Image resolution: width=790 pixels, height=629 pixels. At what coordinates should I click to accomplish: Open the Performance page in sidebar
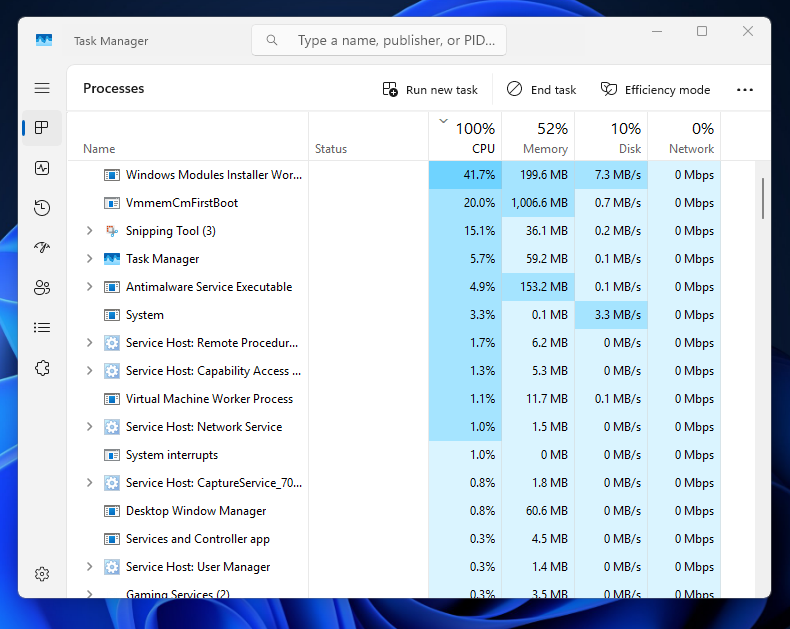point(42,168)
